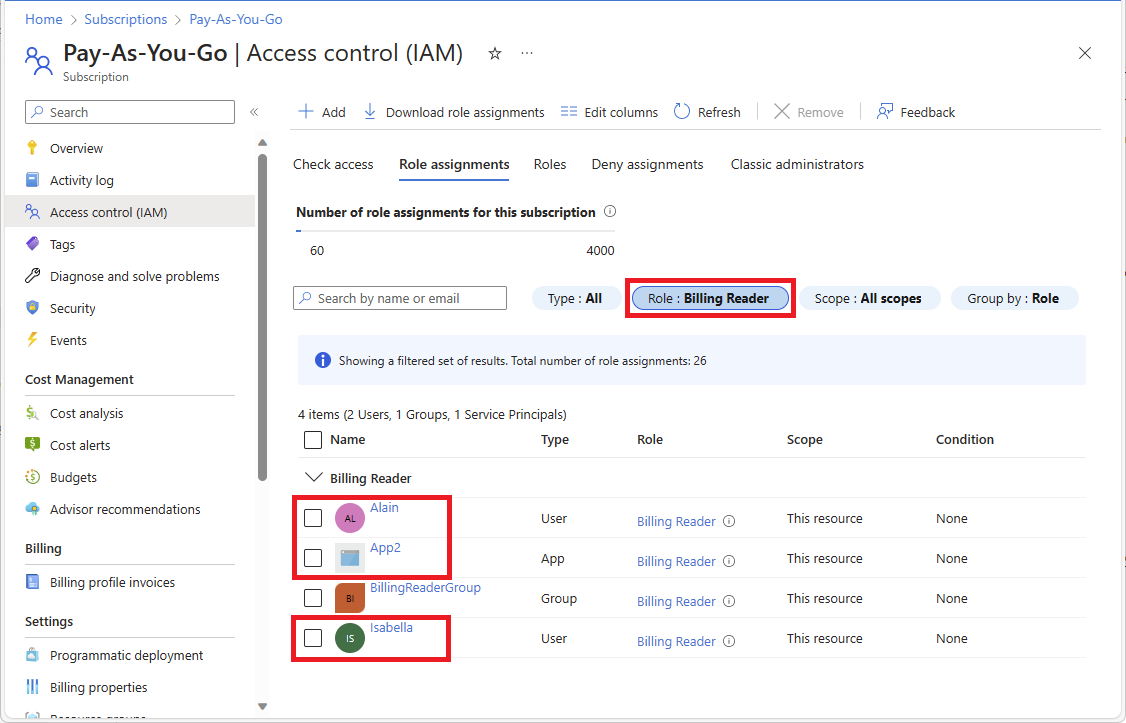1126x723 pixels.
Task: Click Download role assignments
Action: tap(454, 112)
